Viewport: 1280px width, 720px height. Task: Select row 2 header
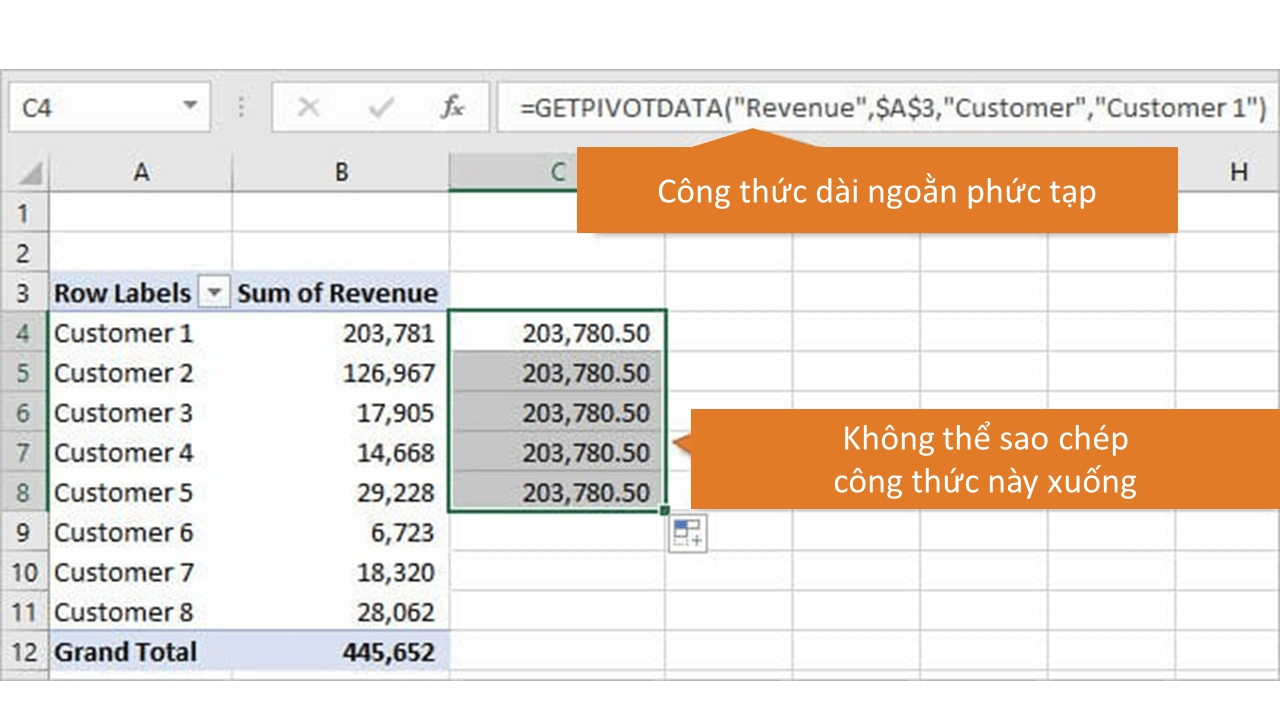(x=24, y=253)
